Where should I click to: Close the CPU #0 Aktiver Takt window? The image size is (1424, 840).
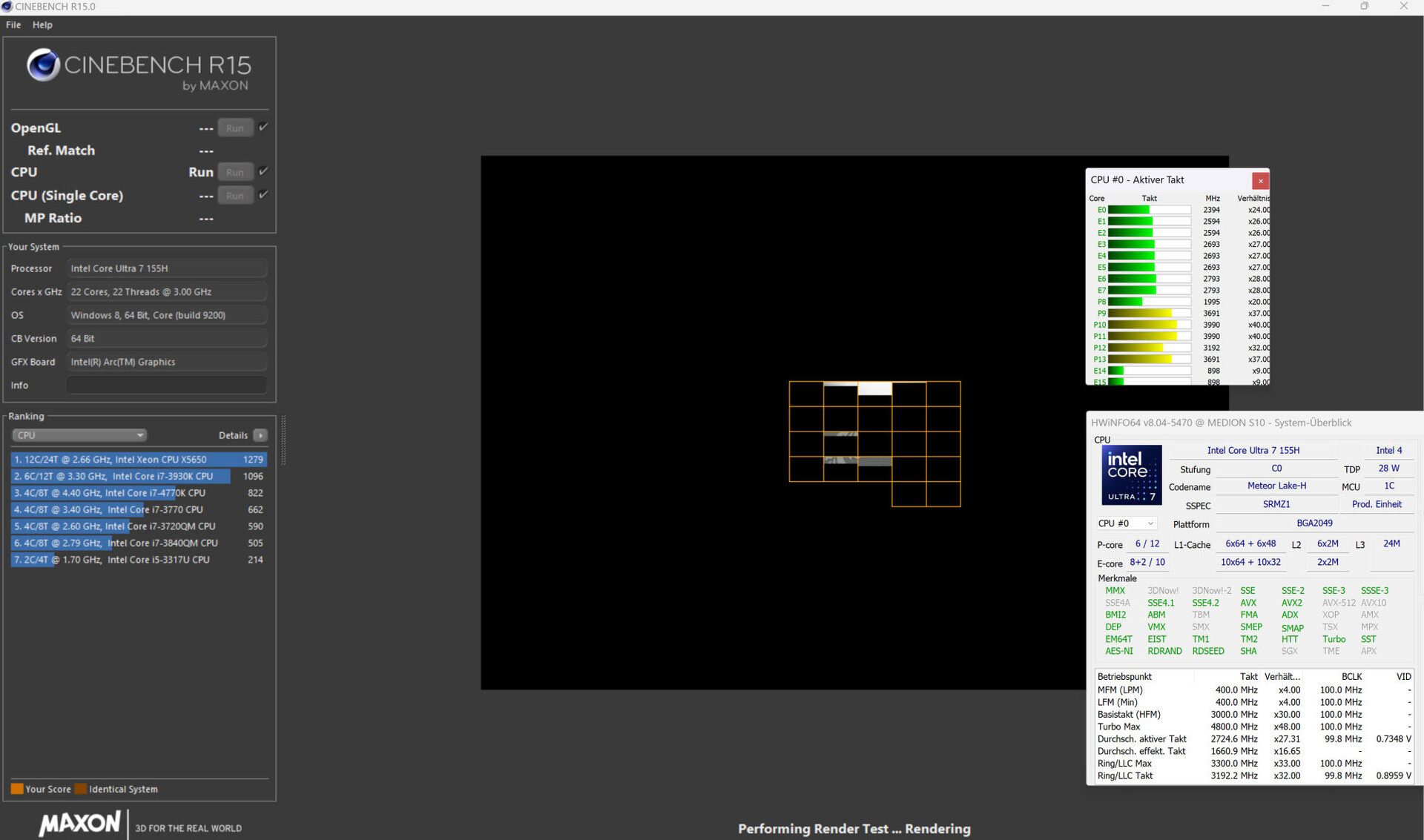pos(1260,180)
